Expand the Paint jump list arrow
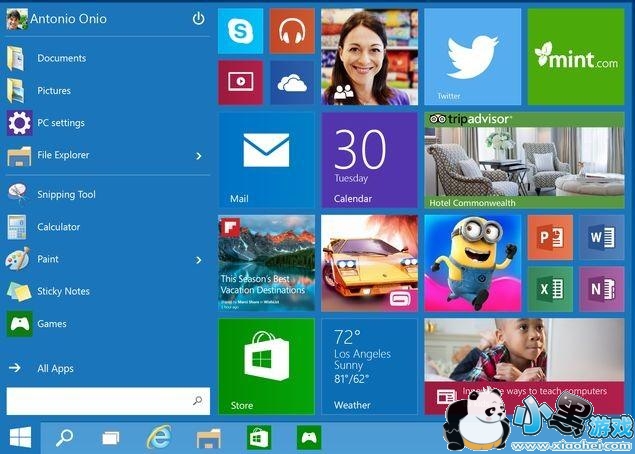This screenshot has height=454, width=635. tap(199, 260)
